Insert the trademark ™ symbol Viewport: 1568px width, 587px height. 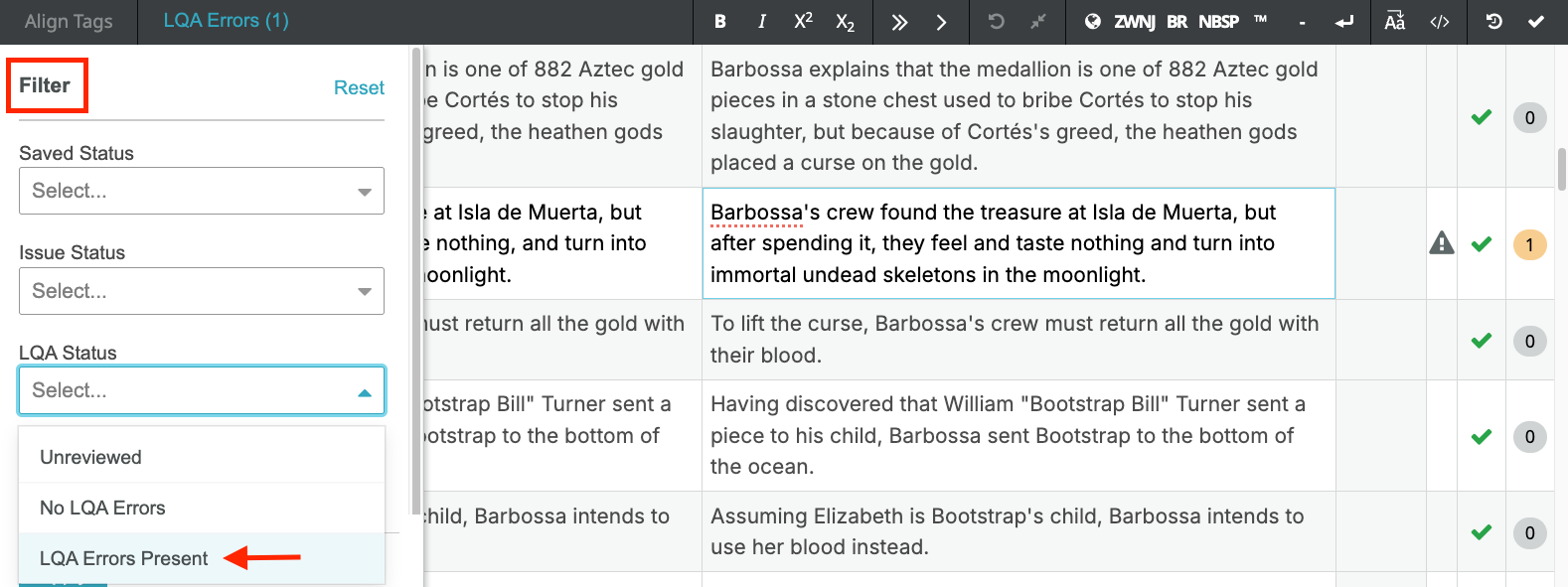tap(1260, 20)
